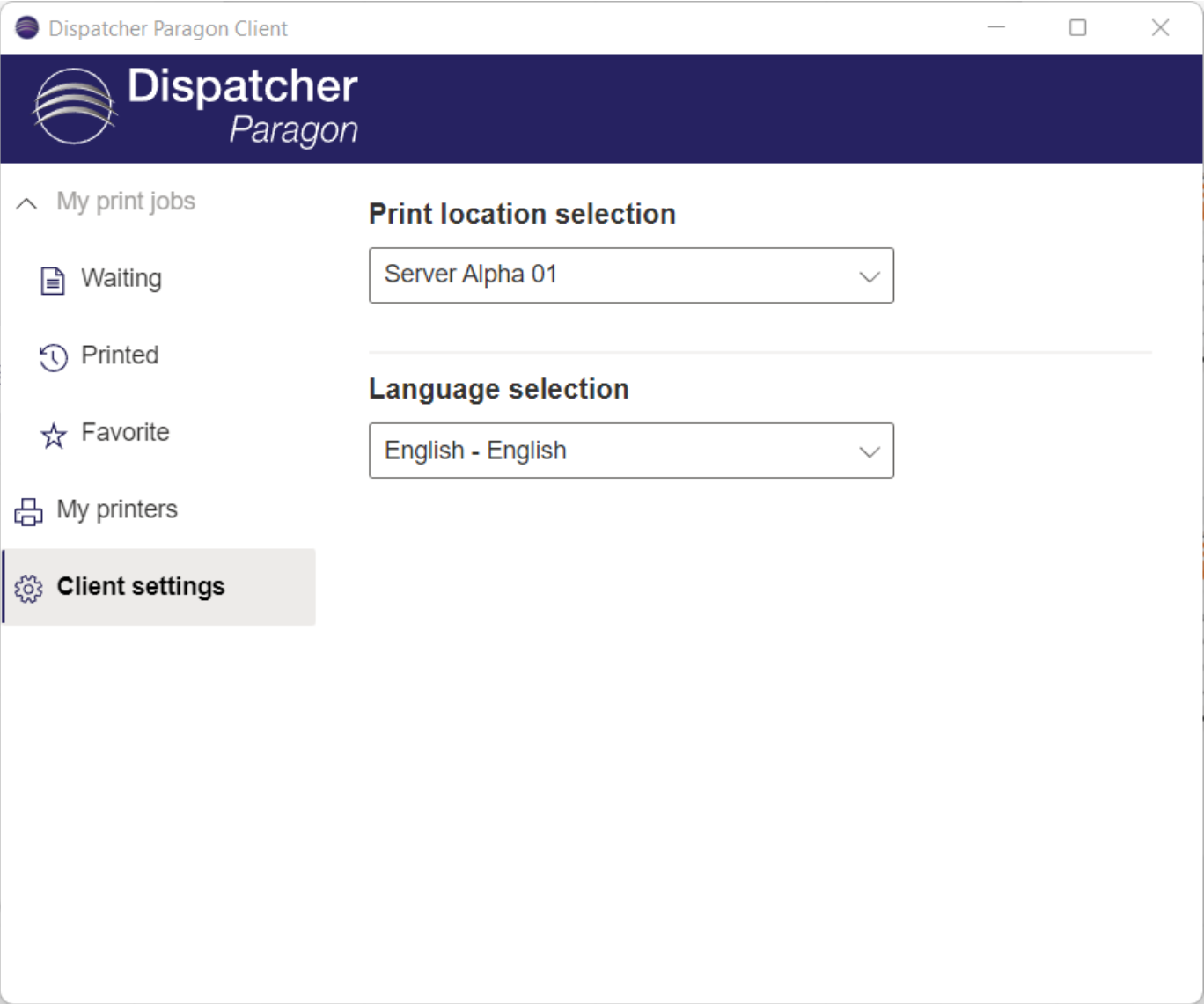The image size is (1204, 1004).
Task: Click the Waiting document icon
Action: click(x=53, y=281)
